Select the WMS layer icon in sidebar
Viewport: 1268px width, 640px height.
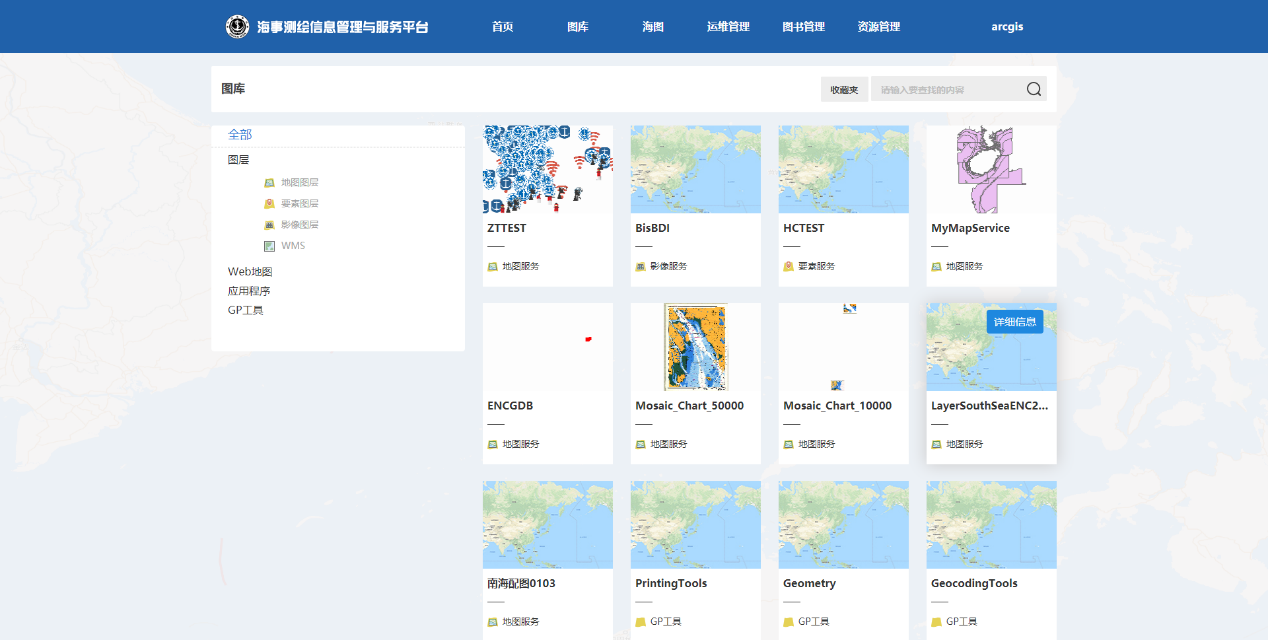269,246
